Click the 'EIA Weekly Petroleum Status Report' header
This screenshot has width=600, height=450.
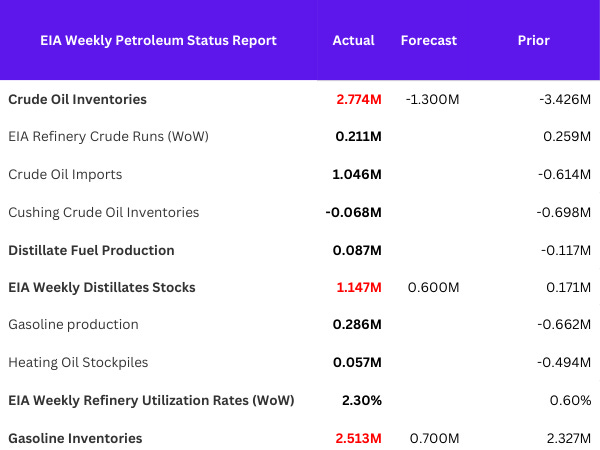[158, 41]
